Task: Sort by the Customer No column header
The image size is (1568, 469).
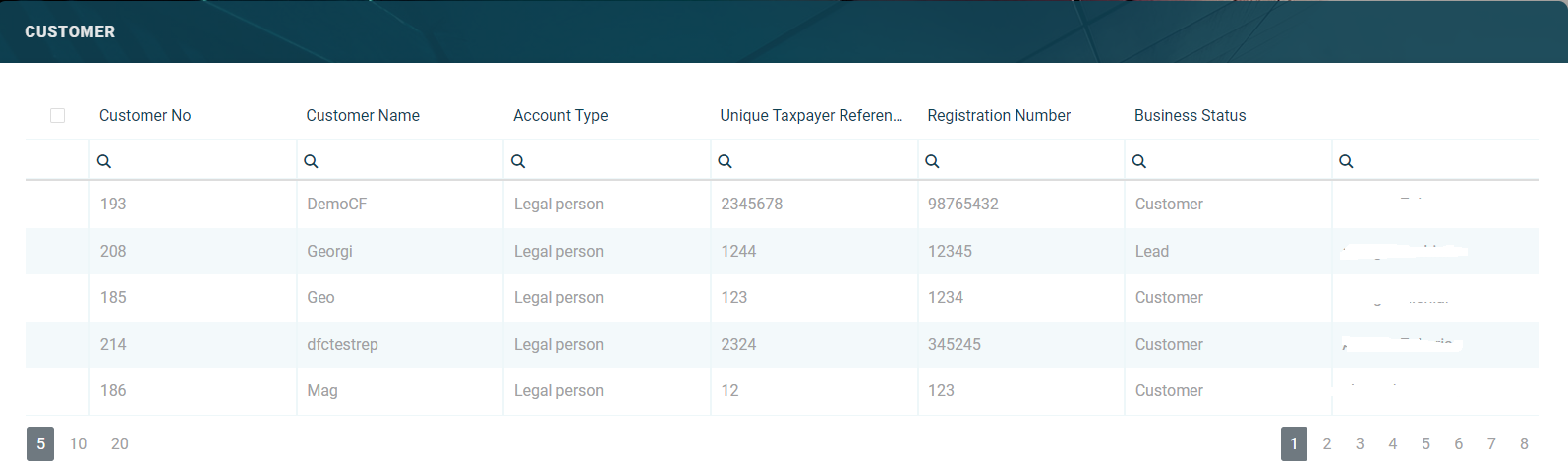Action: click(145, 116)
